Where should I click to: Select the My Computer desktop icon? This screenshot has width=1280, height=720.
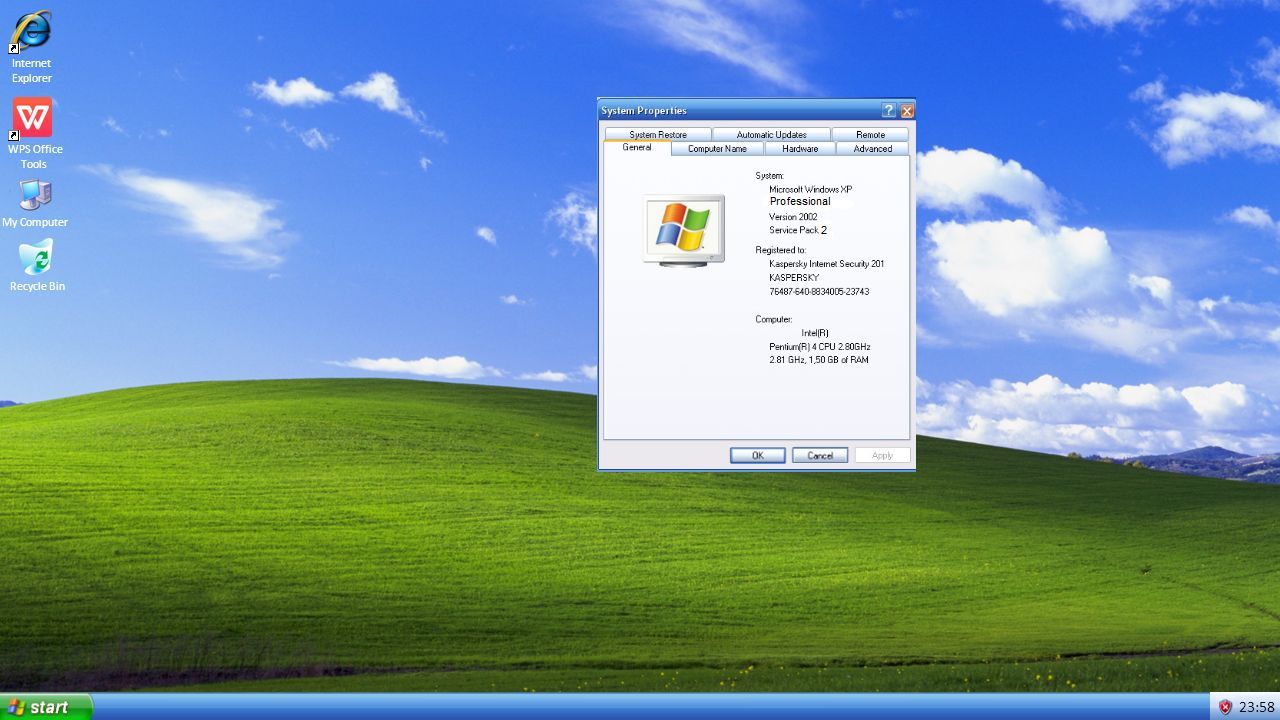(35, 203)
